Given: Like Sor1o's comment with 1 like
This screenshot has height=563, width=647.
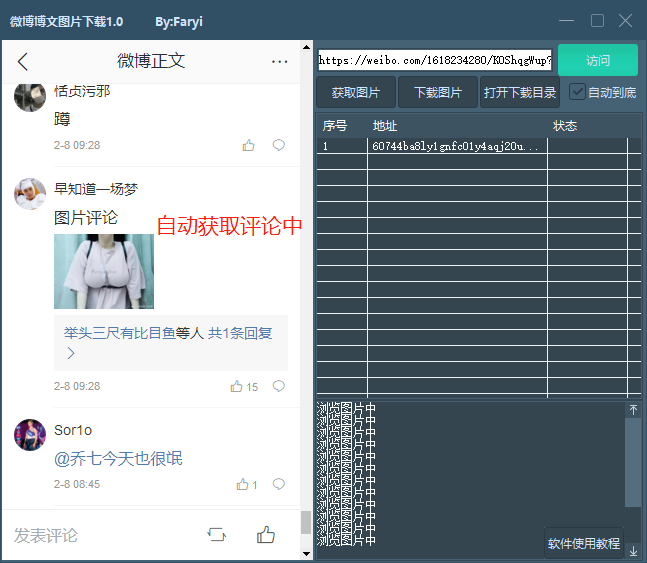Looking at the screenshot, I should [243, 484].
